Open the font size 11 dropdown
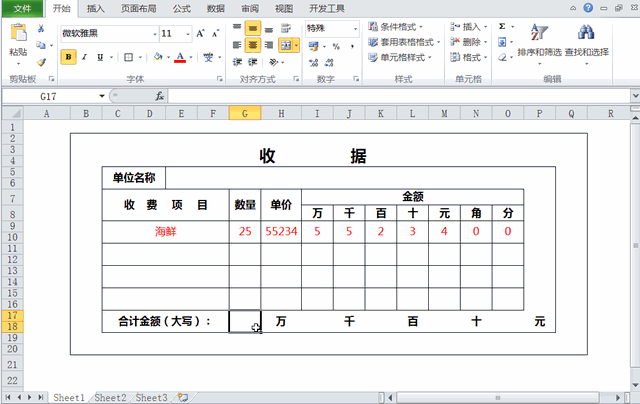This screenshot has width=640, height=404. (188, 34)
